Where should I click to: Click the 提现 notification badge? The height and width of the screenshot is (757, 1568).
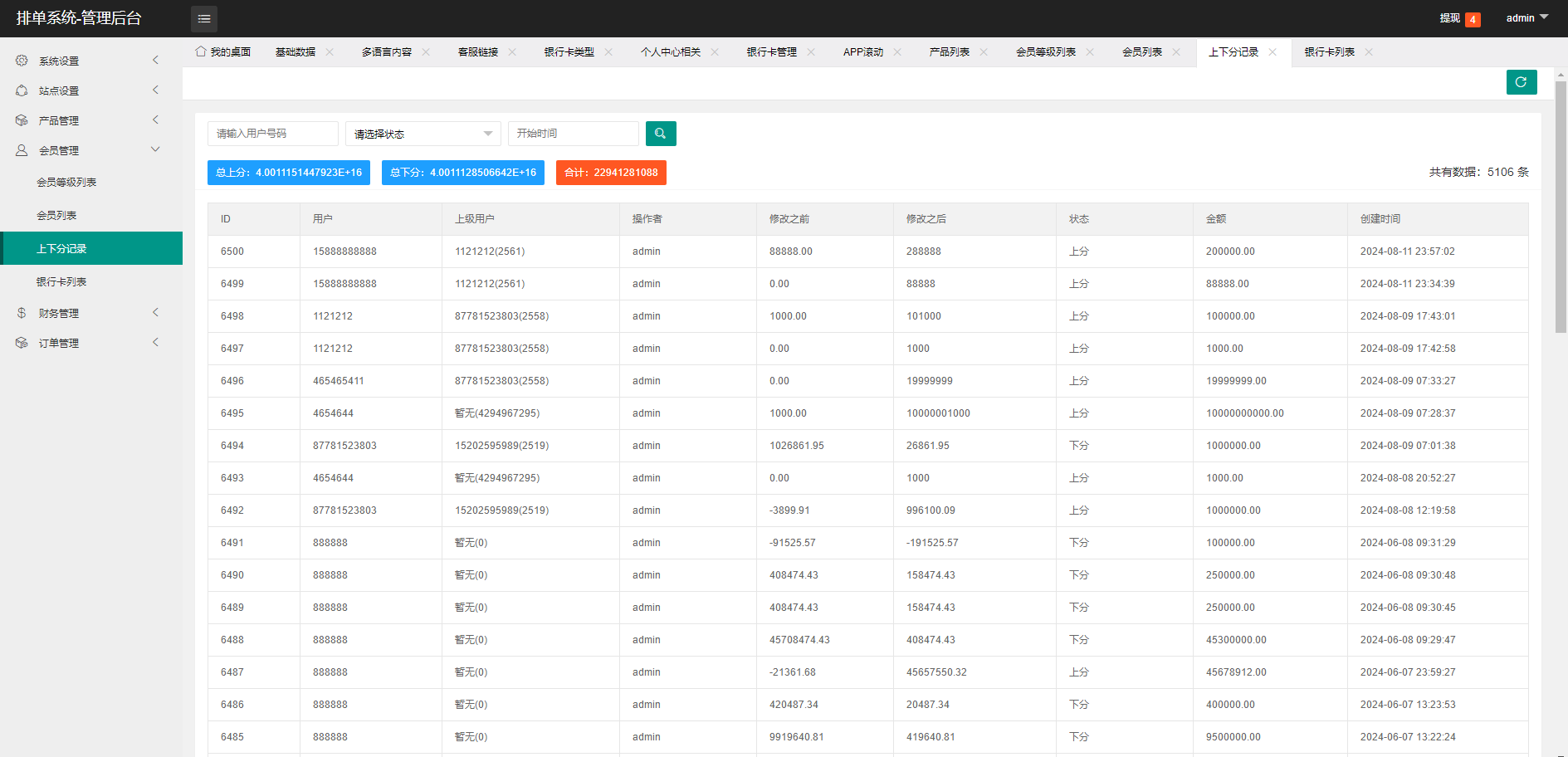pos(1472,19)
